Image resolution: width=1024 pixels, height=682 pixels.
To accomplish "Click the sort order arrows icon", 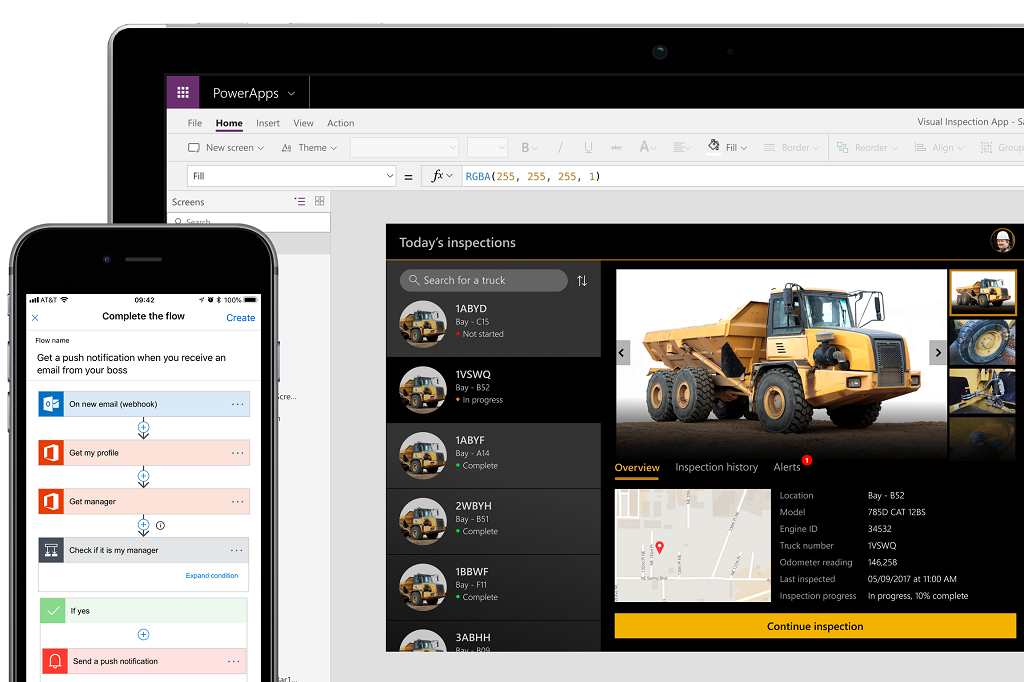I will [582, 281].
